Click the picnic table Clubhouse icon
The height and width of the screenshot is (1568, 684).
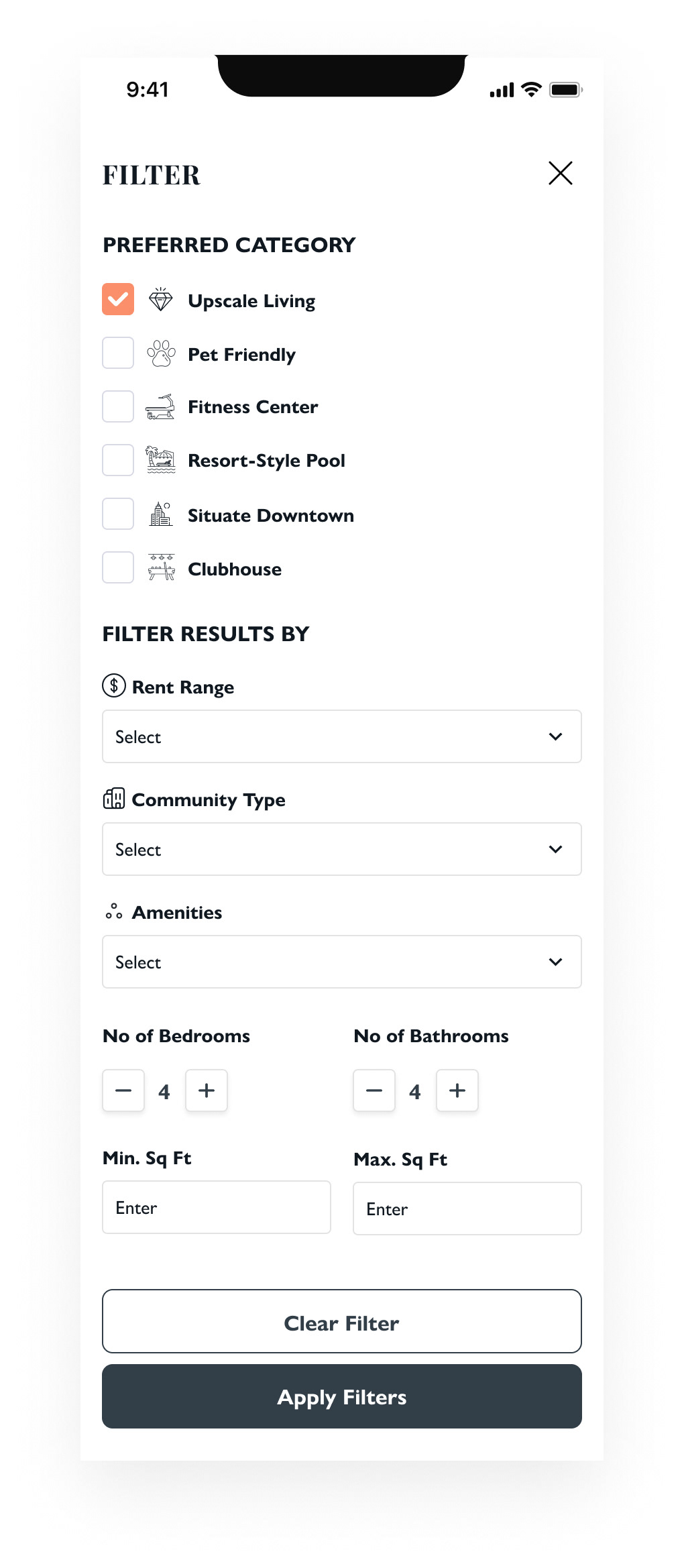point(161,567)
